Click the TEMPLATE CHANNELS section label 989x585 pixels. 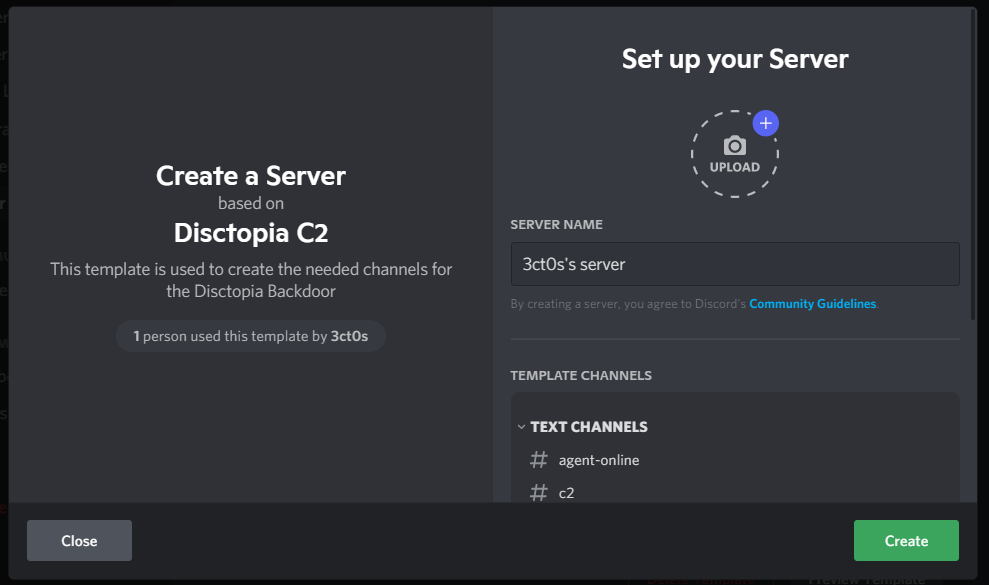pyautogui.click(x=580, y=375)
